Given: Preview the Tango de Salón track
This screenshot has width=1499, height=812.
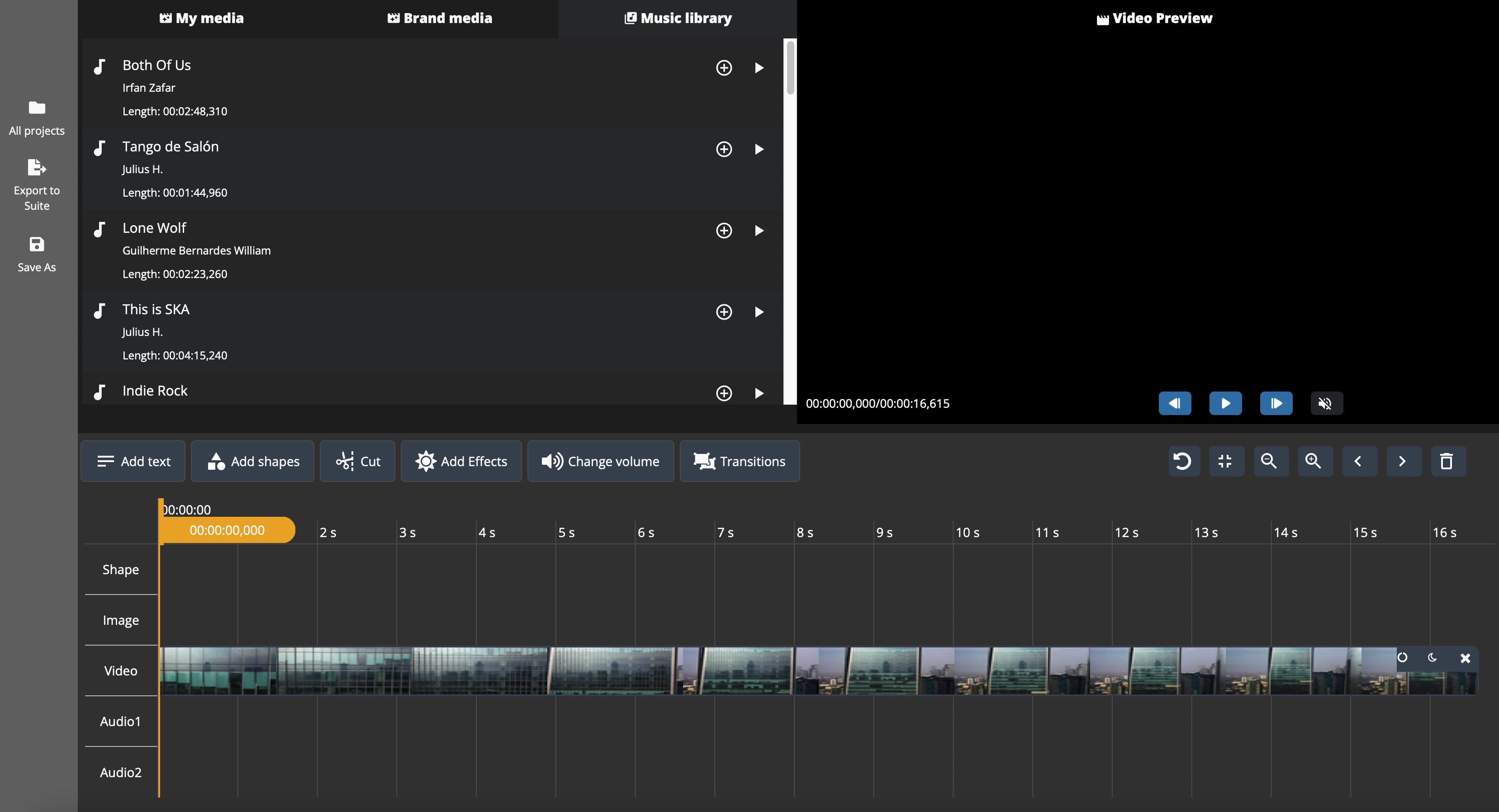Looking at the screenshot, I should click(759, 149).
